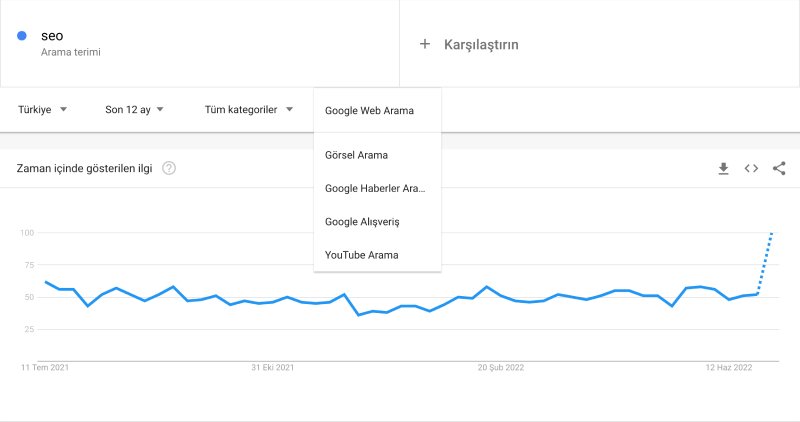Click the share icon
This screenshot has width=800, height=422.
point(779,168)
